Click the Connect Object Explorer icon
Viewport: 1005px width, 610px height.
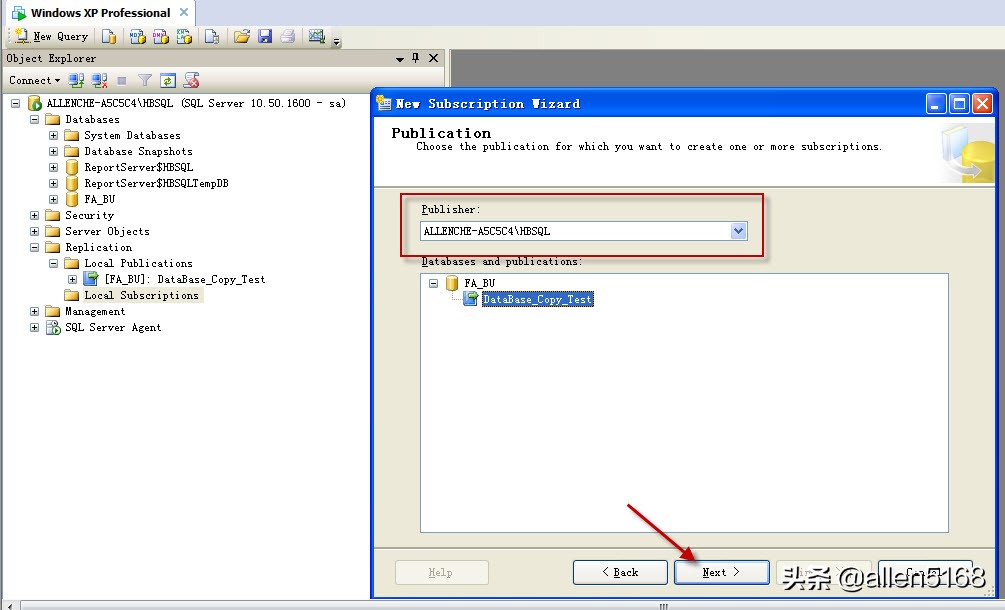76,81
